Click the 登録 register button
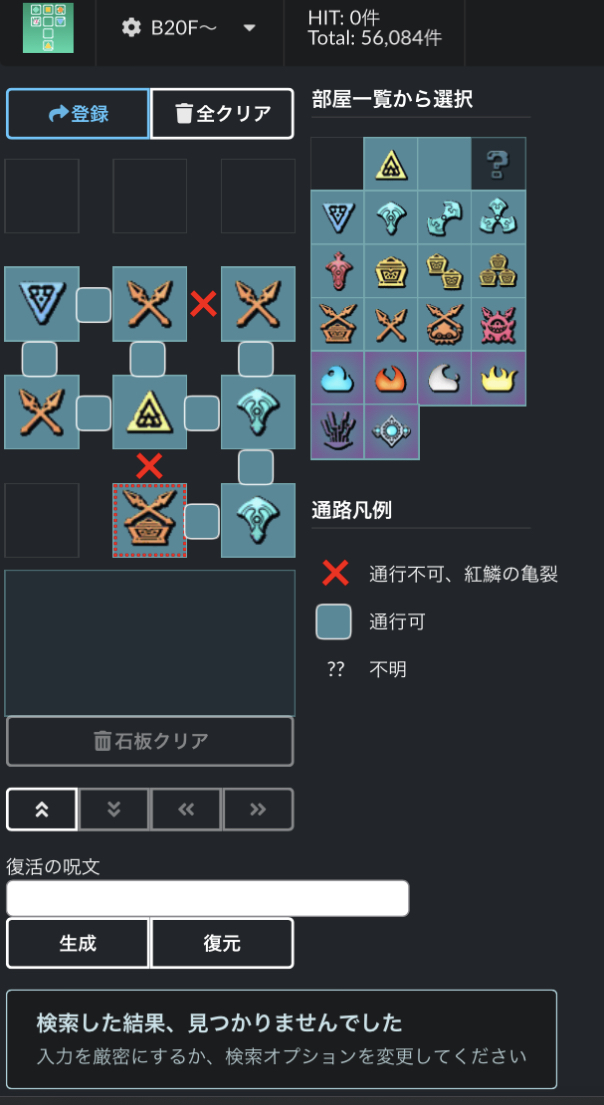The height and width of the screenshot is (1105, 604). click(78, 113)
